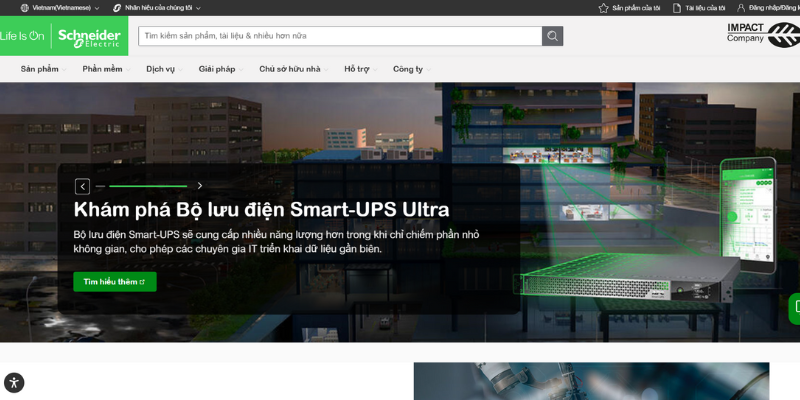Click the Life Is On logo
This screenshot has width=800, height=400.
pos(22,36)
